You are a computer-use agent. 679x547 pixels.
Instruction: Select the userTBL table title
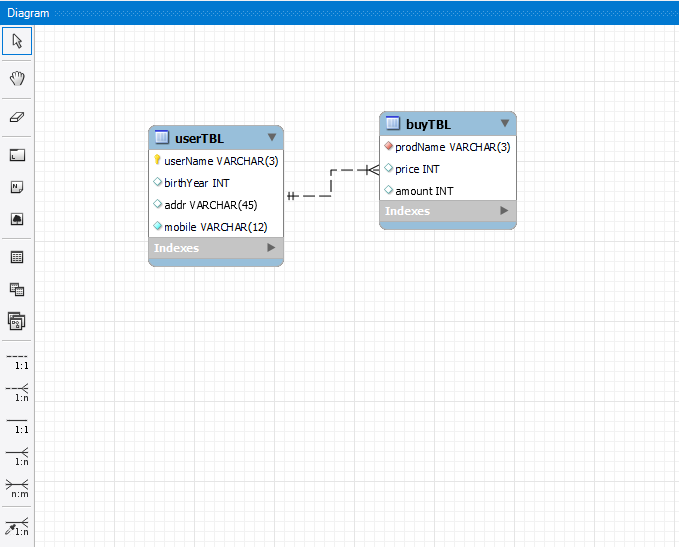[x=200, y=139]
